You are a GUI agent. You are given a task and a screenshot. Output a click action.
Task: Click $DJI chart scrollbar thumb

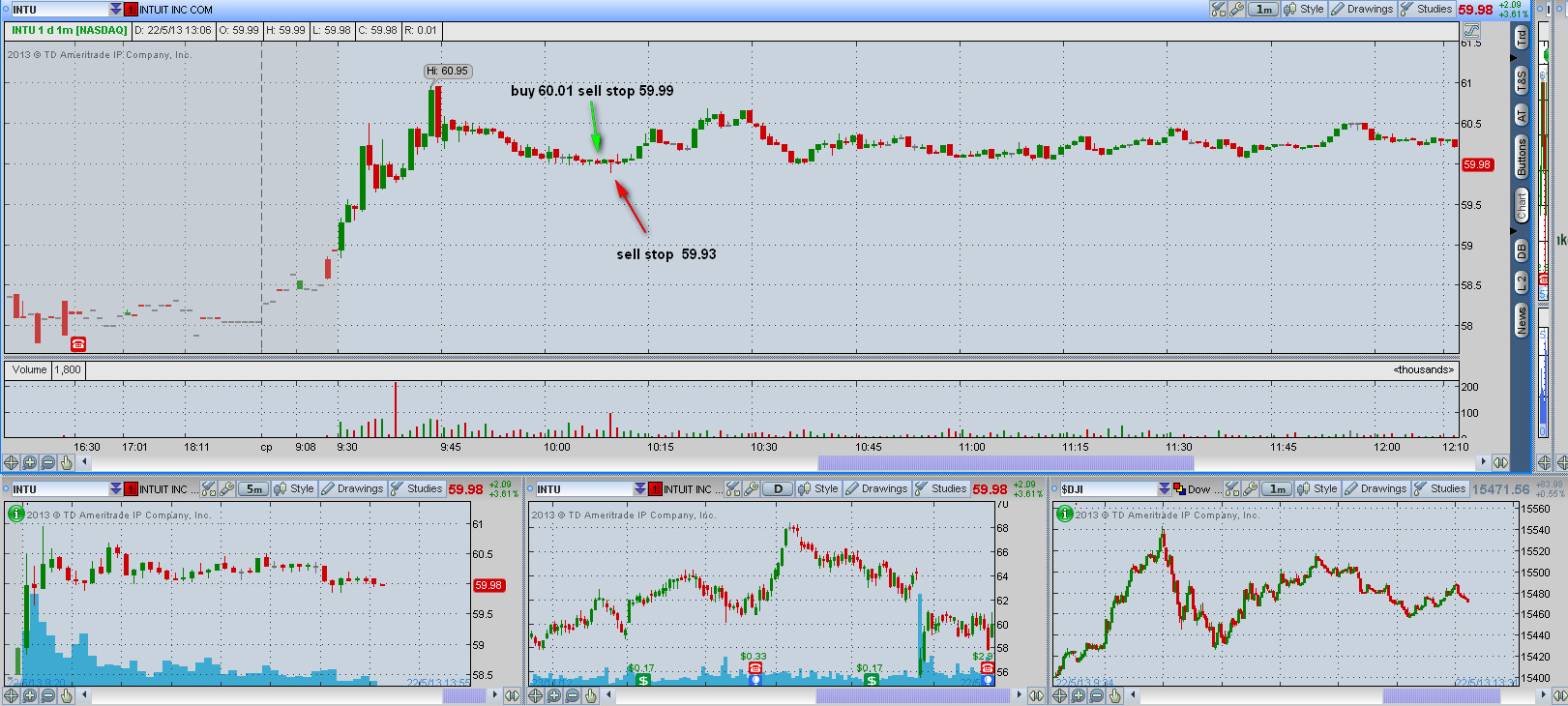point(1441,695)
